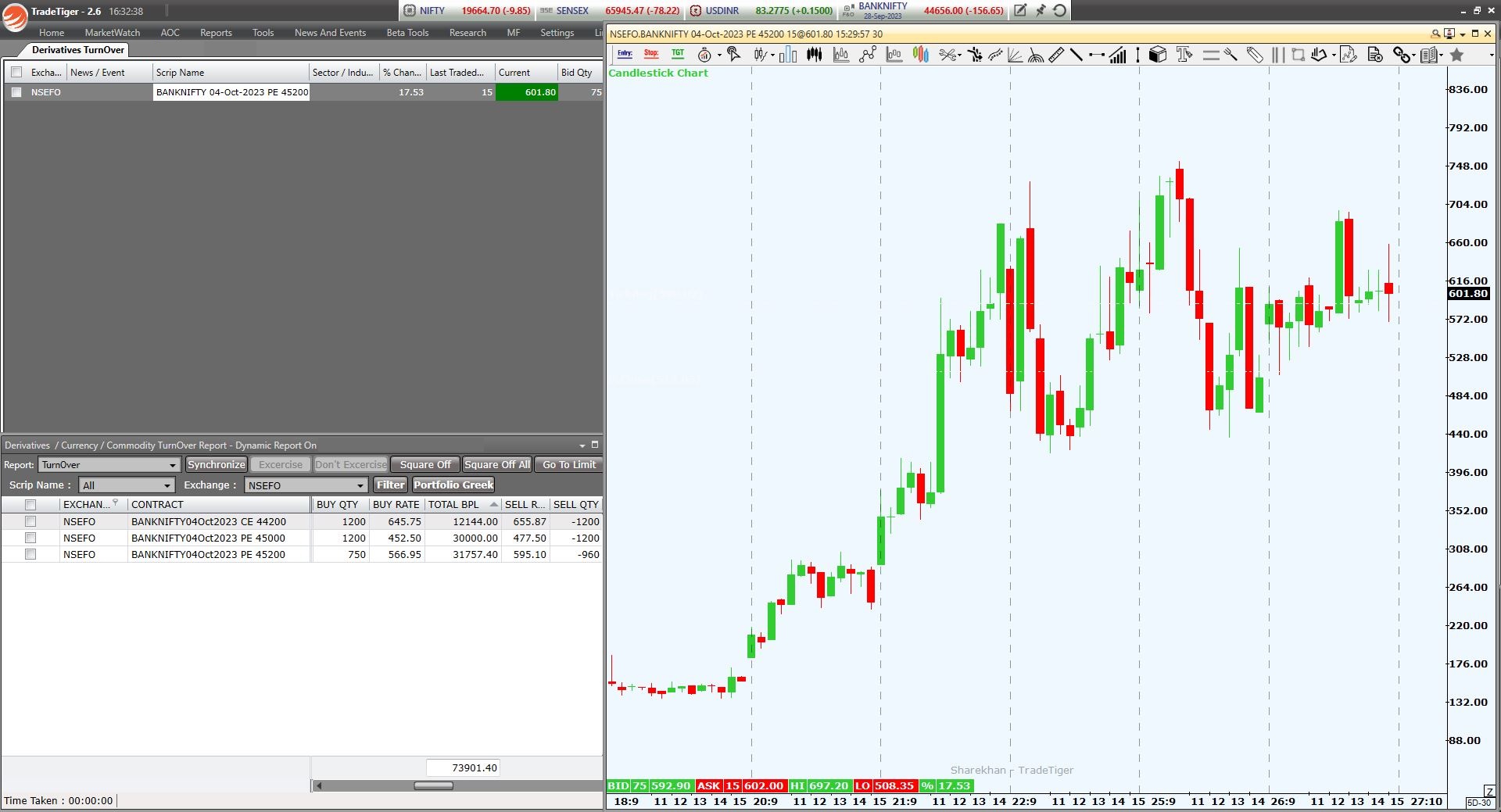Select the parallel horizontal lines tool
The width and height of the screenshot is (1501, 812).
pos(1211,55)
